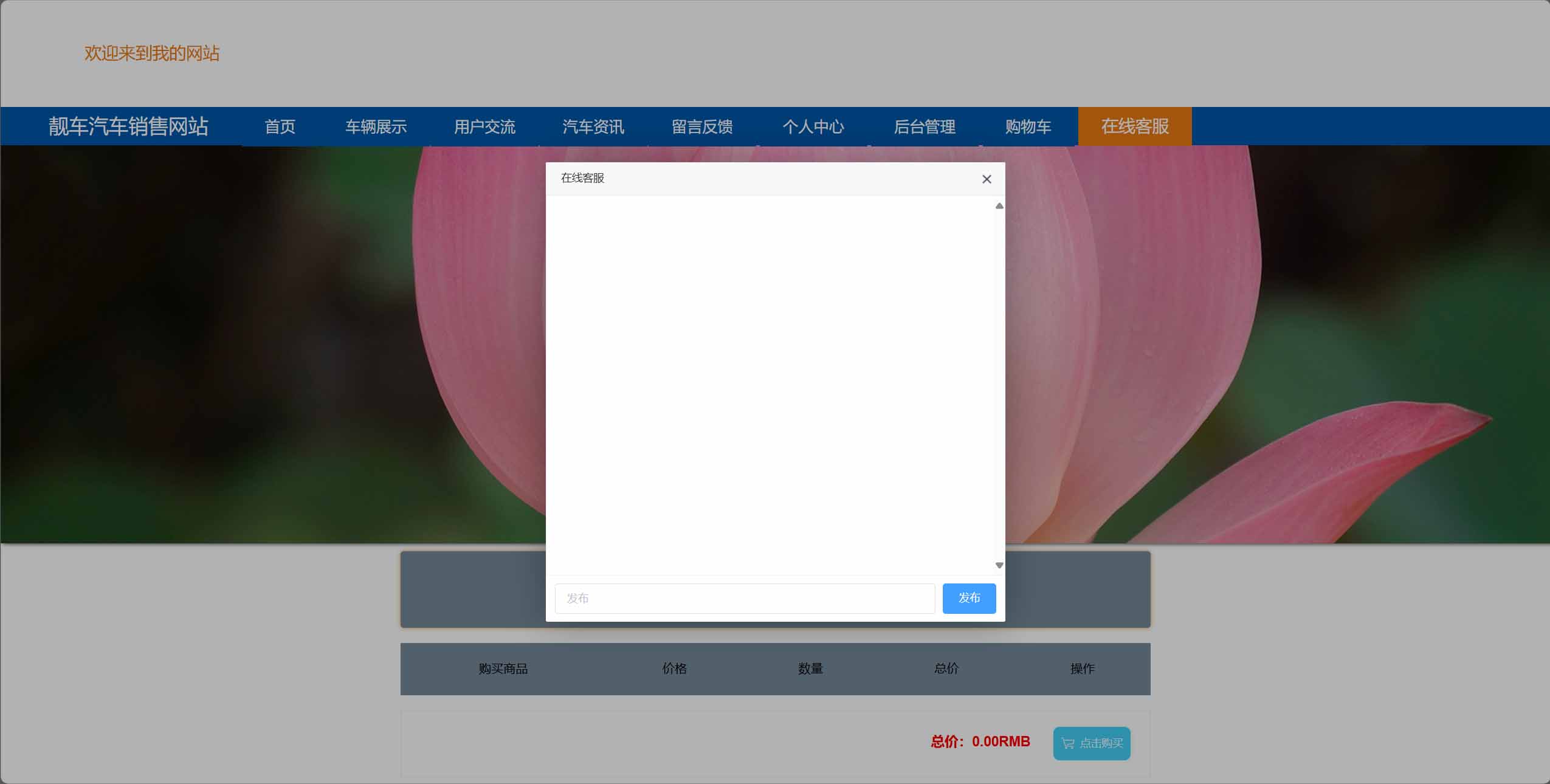Open 后台管理 navigation link
This screenshot has width=1550, height=784.
click(x=925, y=126)
